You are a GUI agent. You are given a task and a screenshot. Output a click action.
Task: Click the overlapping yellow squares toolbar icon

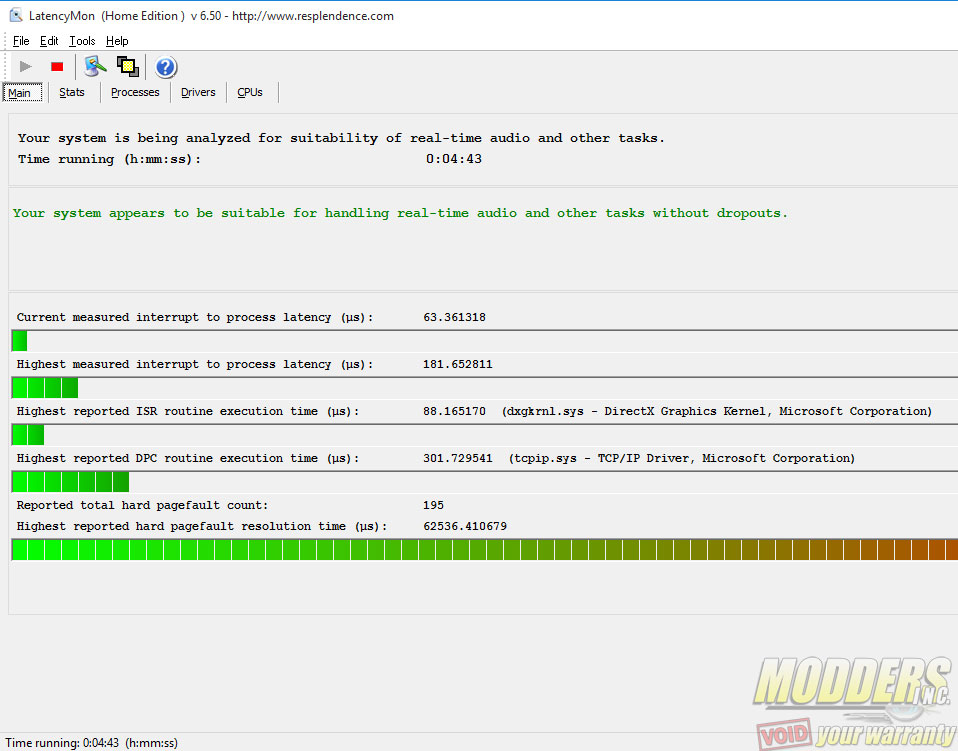point(128,67)
